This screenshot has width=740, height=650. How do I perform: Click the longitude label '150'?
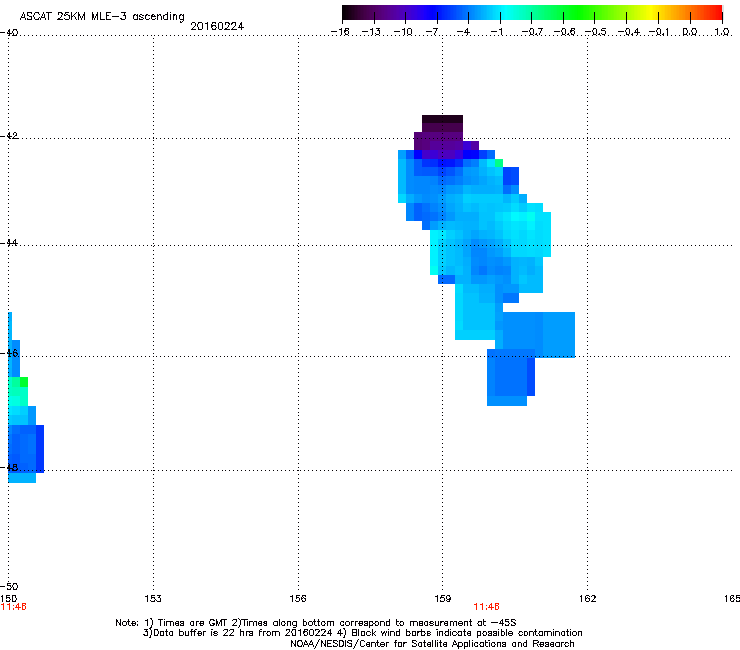pos(8,599)
